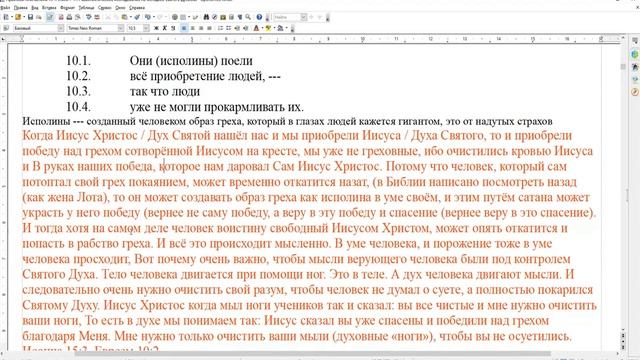Send document as e-mail icon
The width and height of the screenshot is (640, 360).
(39, 17)
